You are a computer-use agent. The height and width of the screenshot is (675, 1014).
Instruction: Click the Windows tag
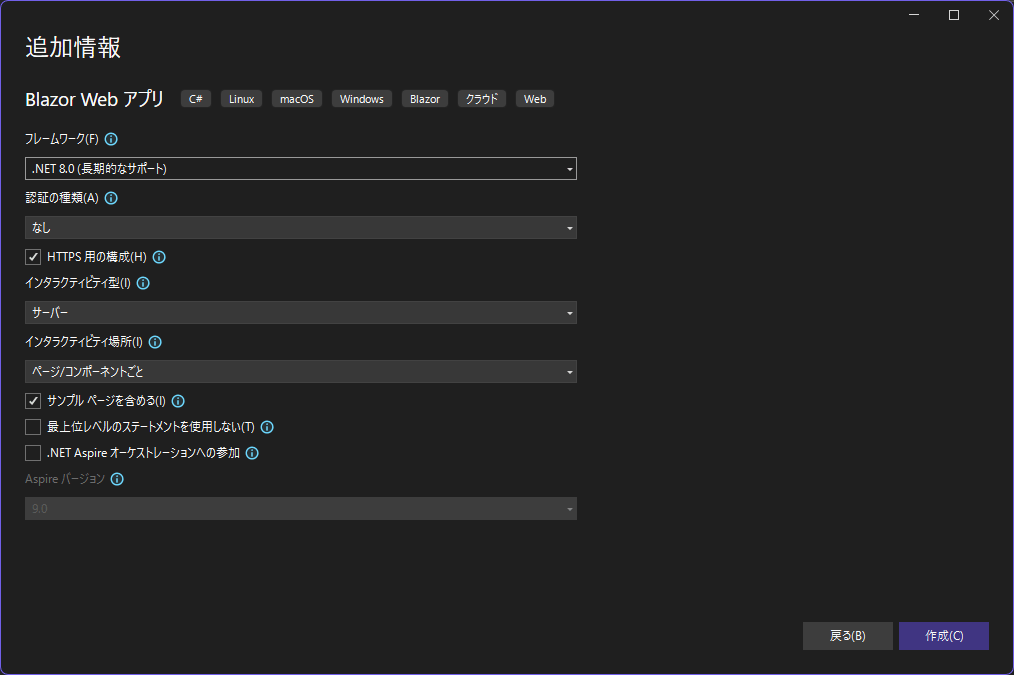(362, 99)
